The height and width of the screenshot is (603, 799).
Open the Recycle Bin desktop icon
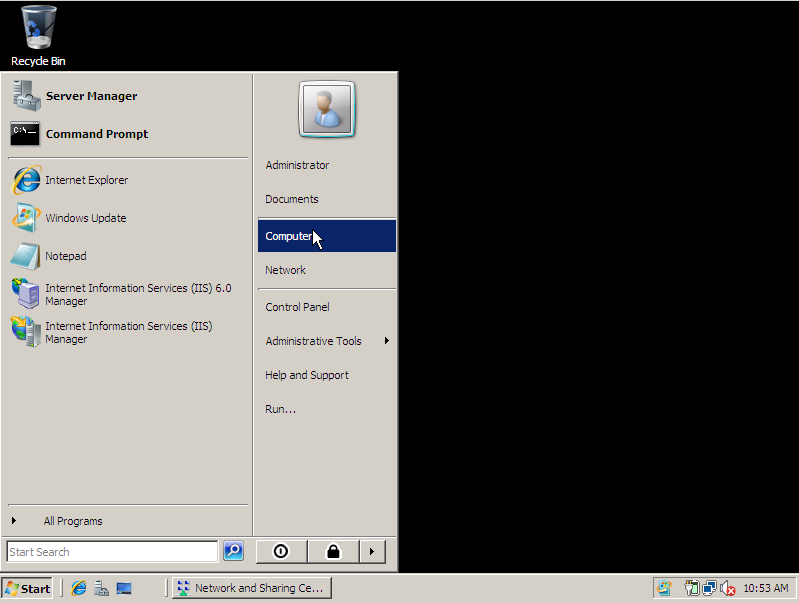[x=38, y=36]
